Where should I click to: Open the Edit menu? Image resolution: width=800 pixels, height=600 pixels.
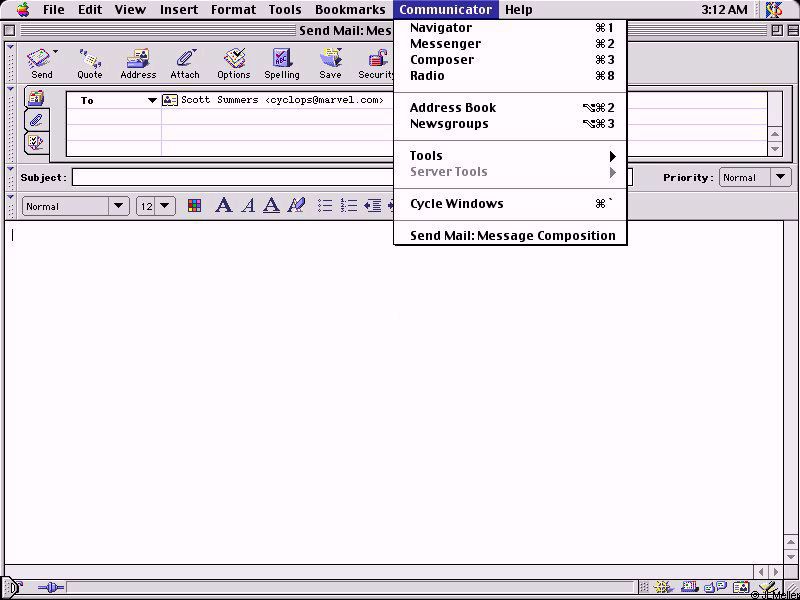point(90,9)
